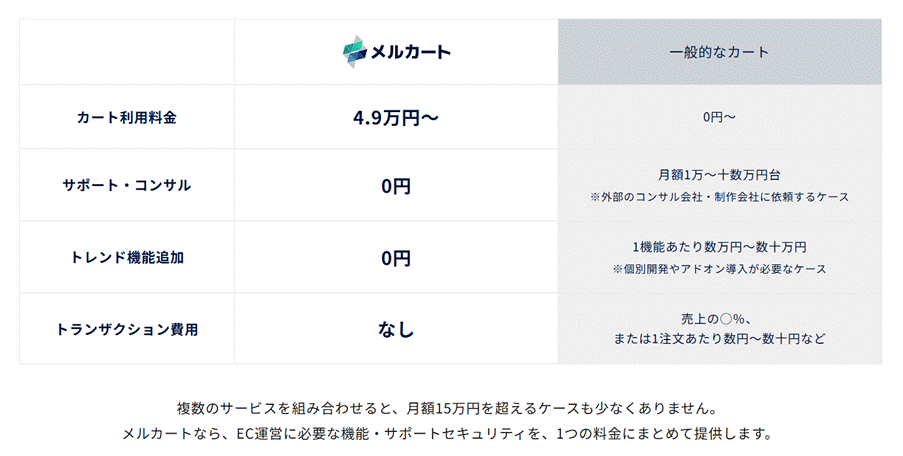
Task: Click the 0円 value in サポート・コンサル row
Action: point(396,186)
